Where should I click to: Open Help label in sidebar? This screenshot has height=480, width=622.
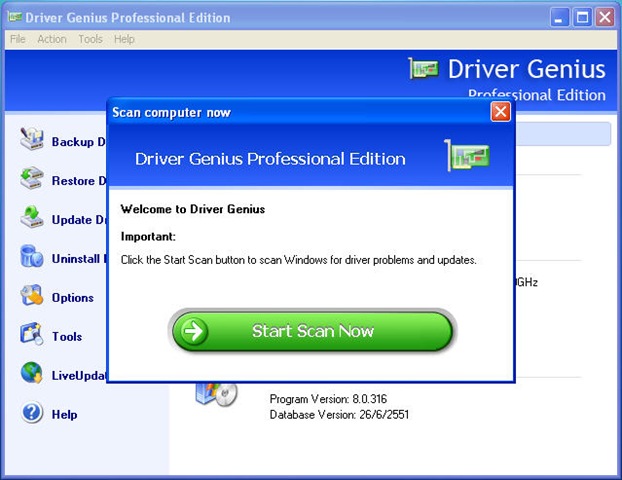[64, 415]
